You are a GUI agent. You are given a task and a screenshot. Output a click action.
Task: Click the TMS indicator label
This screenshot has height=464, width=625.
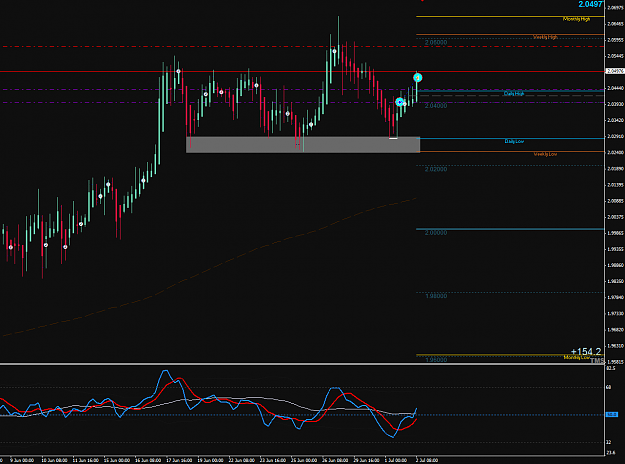click(597, 361)
